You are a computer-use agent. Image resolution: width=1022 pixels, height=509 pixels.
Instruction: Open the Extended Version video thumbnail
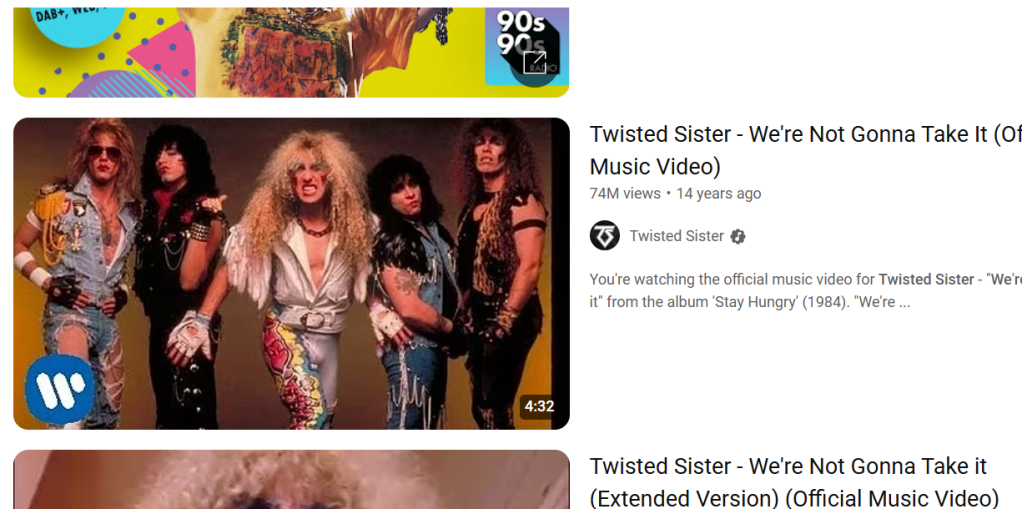pos(291,480)
